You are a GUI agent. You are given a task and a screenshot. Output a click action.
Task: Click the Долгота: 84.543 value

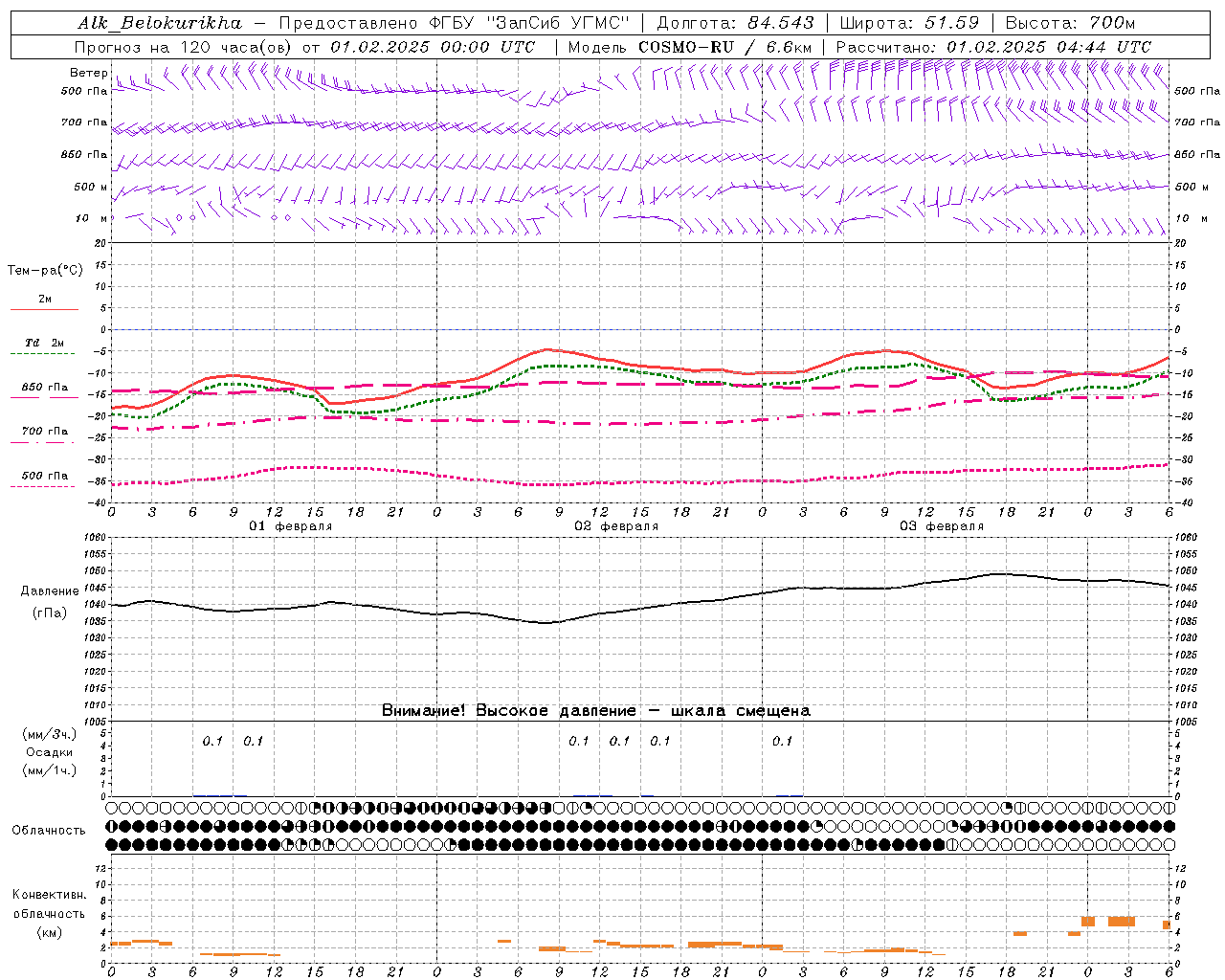coord(735,23)
